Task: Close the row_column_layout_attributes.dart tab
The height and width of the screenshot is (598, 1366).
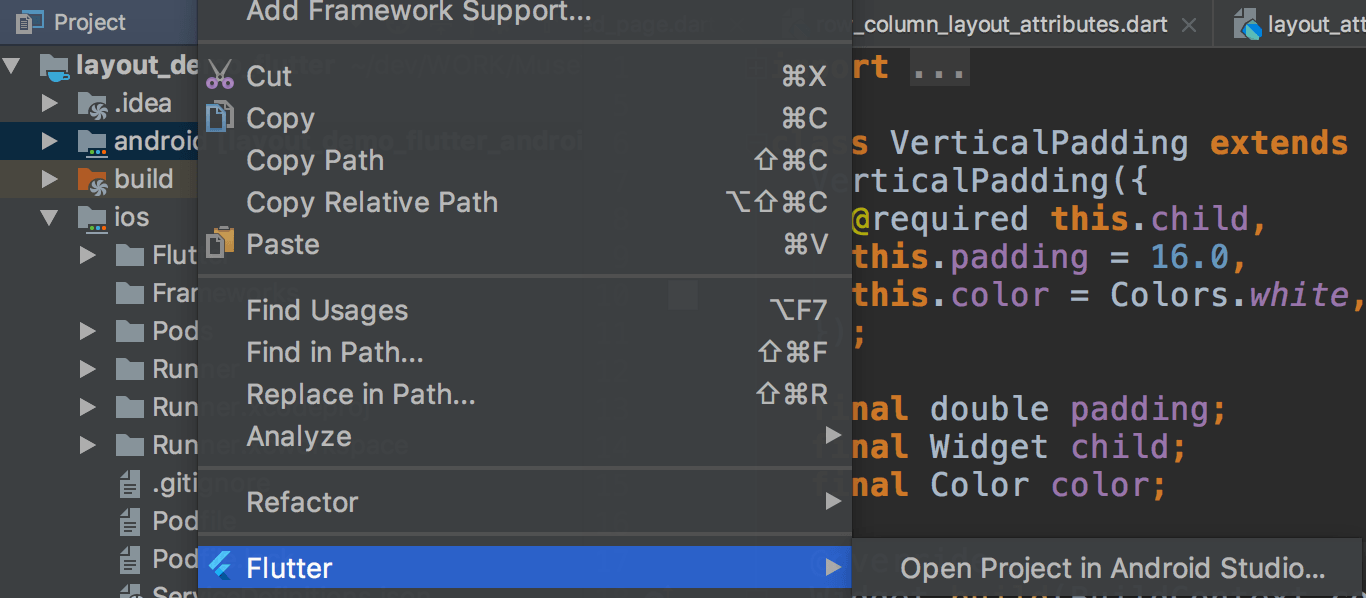Action: 1189,25
